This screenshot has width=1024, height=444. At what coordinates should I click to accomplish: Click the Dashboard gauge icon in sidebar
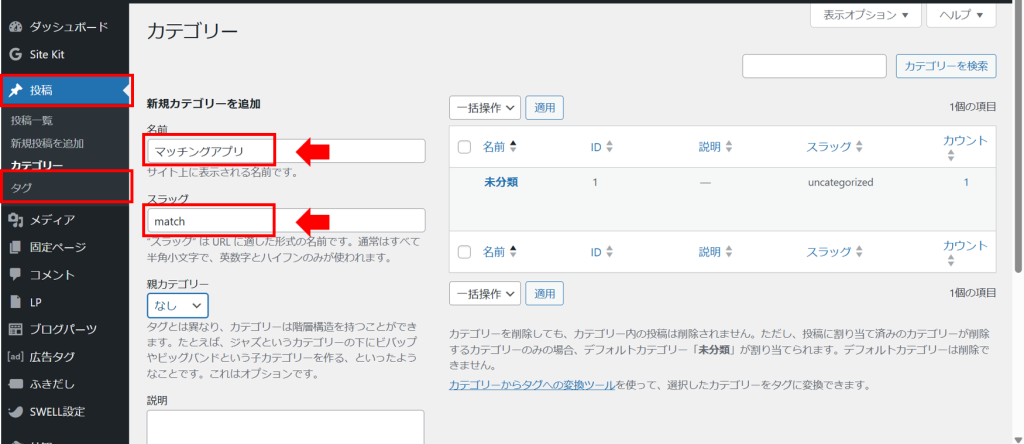pyautogui.click(x=15, y=25)
